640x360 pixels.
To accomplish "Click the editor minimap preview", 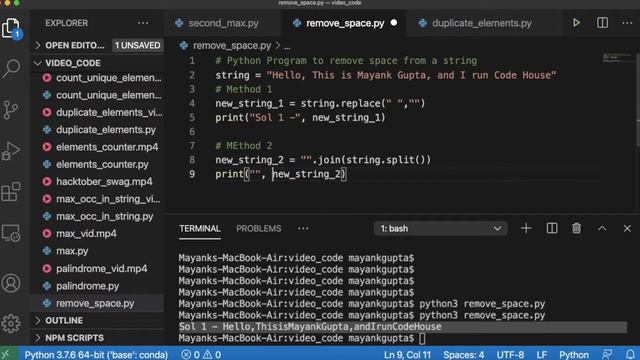I will point(618,58).
